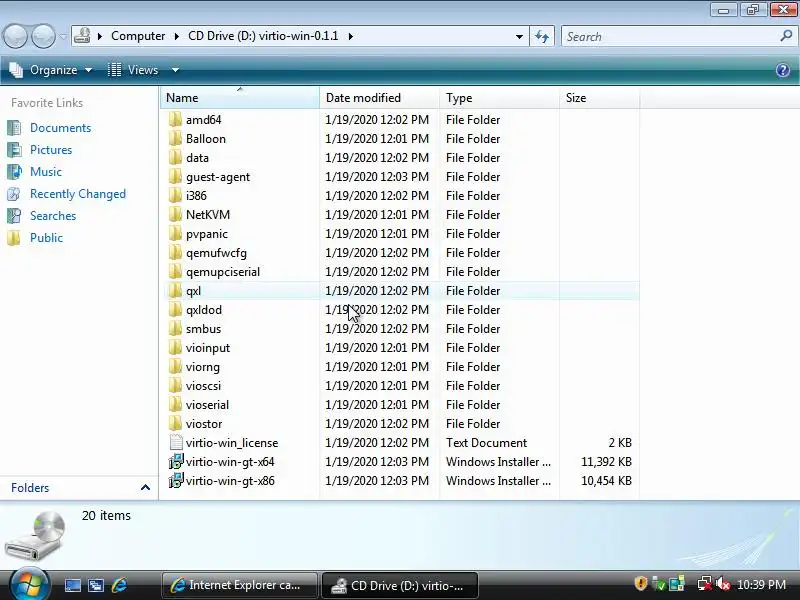Image resolution: width=800 pixels, height=600 pixels.
Task: Click the 11,392 KB size value
Action: pyautogui.click(x=606, y=462)
